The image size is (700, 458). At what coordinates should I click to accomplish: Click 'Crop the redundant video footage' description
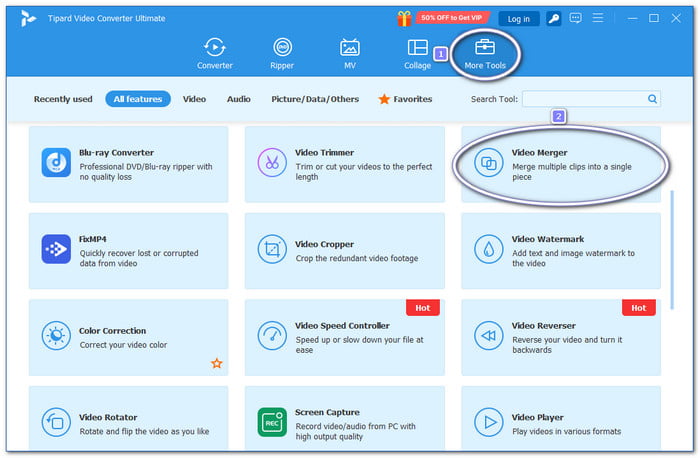coord(357,258)
